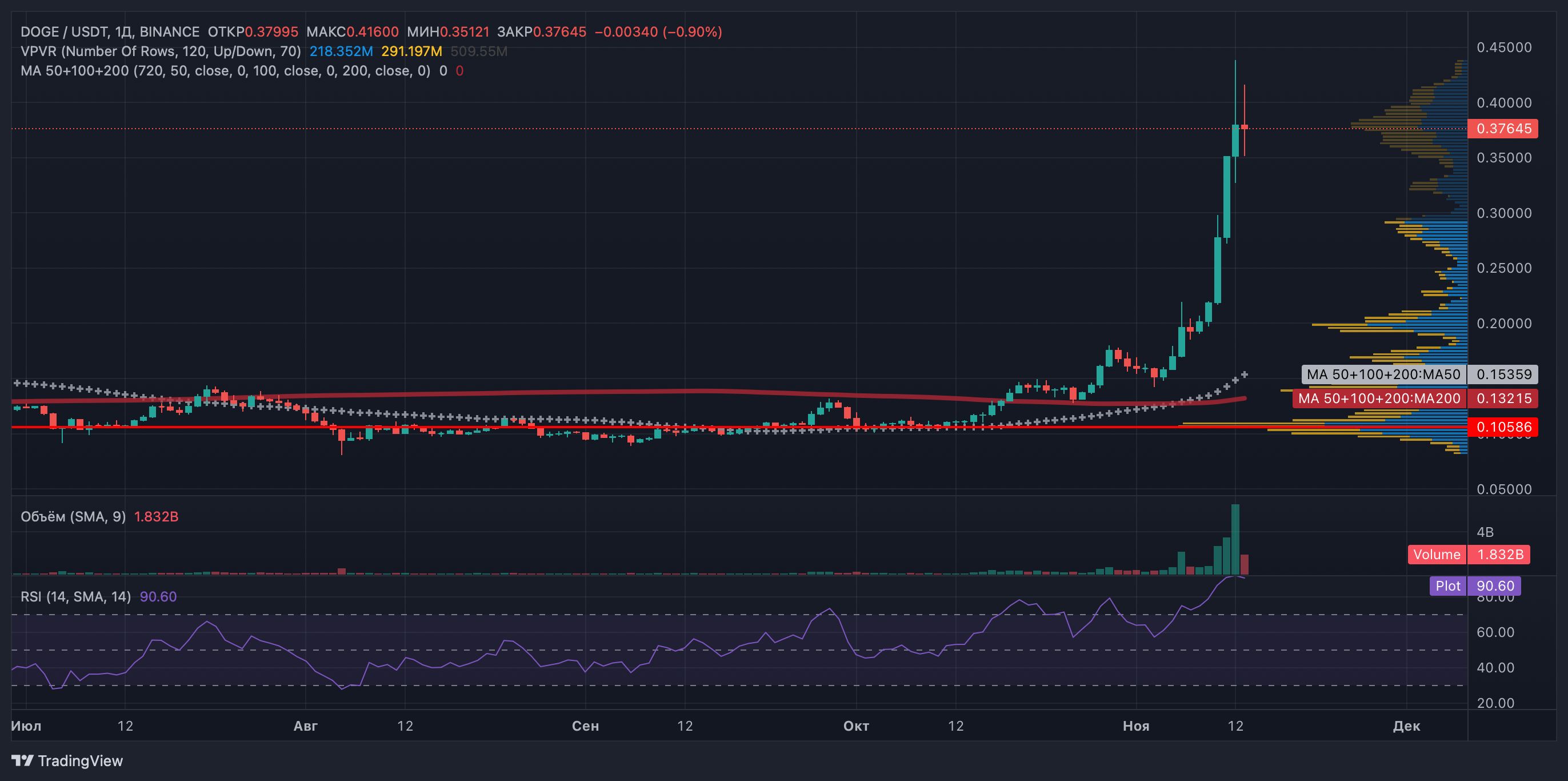
Task: Click the current price tag 0.37645
Action: (1503, 129)
